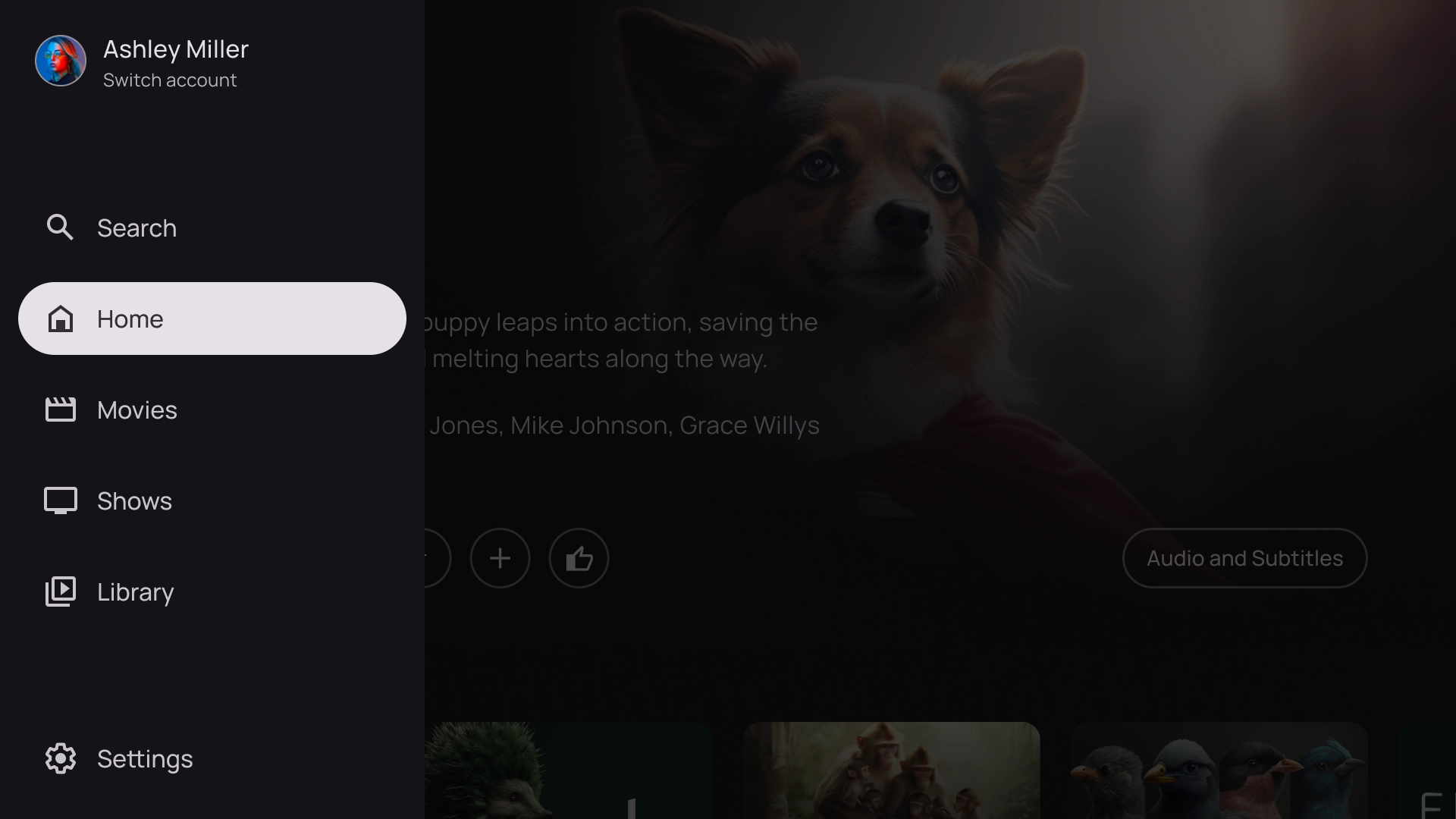Screen dimensions: 1456x819
Task: Select the Home menu item
Action: pos(212,318)
